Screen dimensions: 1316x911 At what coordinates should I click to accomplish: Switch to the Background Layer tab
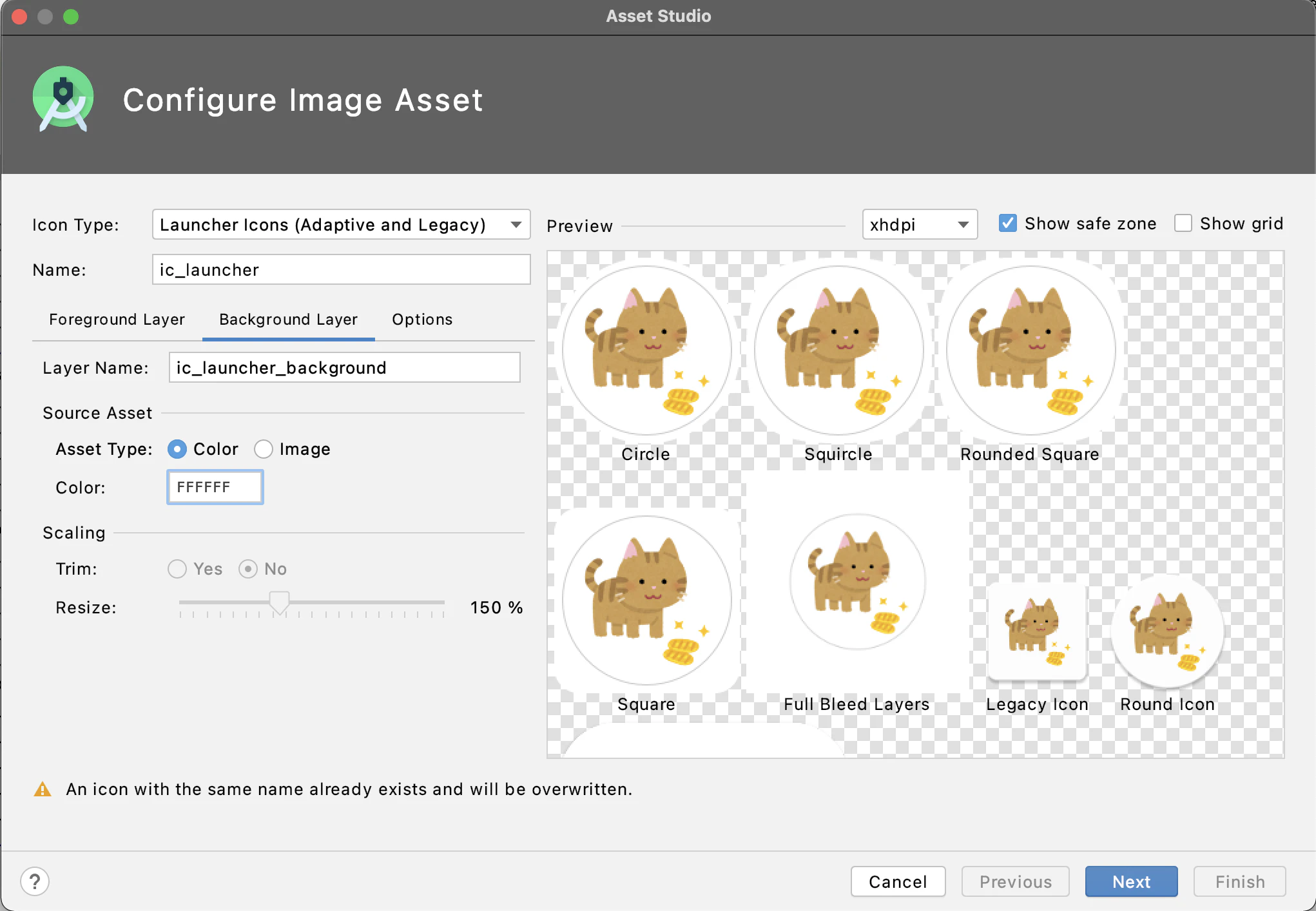point(289,320)
